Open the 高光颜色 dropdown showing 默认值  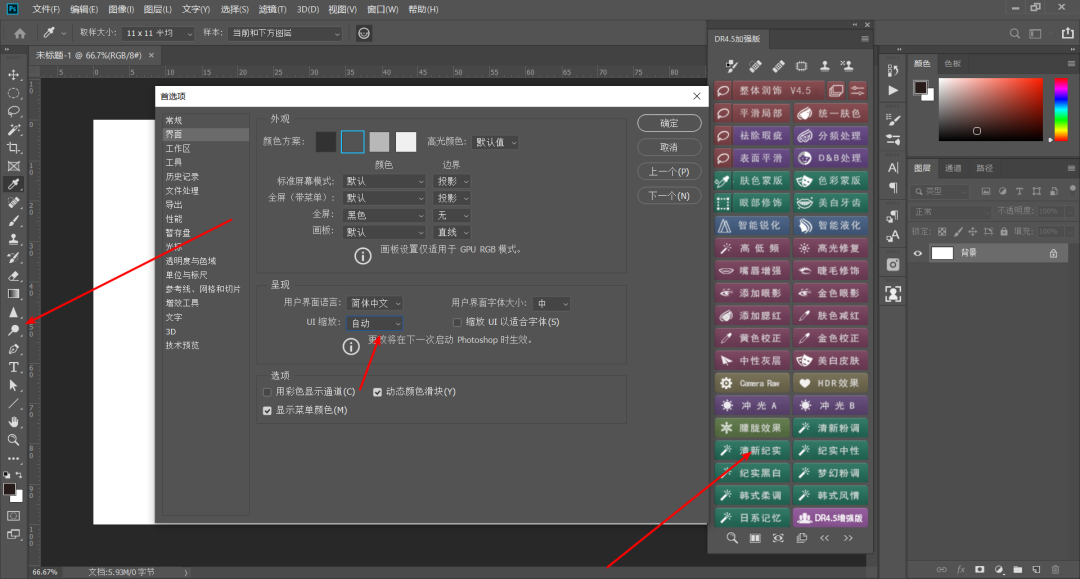(x=495, y=141)
